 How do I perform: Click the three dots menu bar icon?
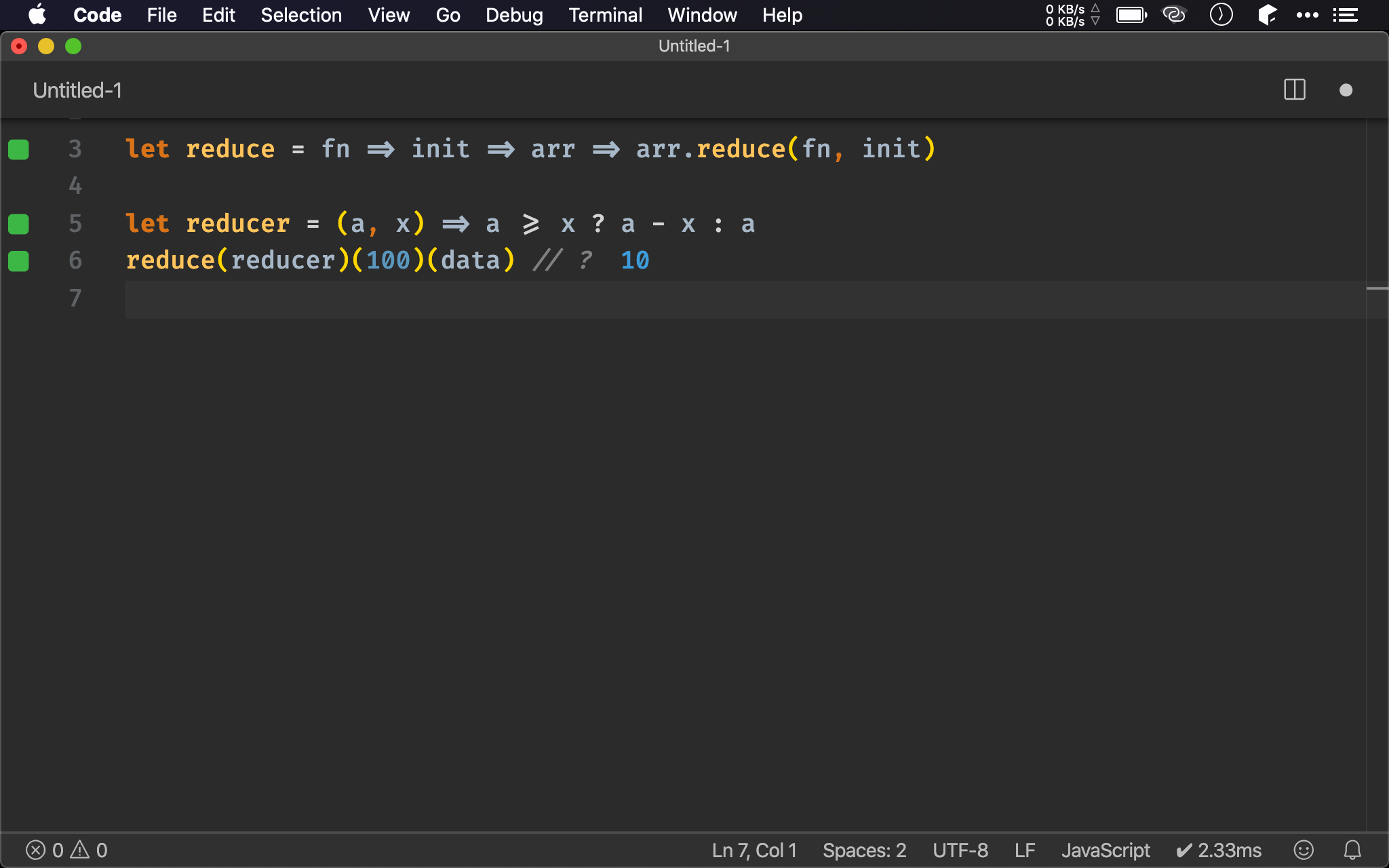pos(1307,15)
